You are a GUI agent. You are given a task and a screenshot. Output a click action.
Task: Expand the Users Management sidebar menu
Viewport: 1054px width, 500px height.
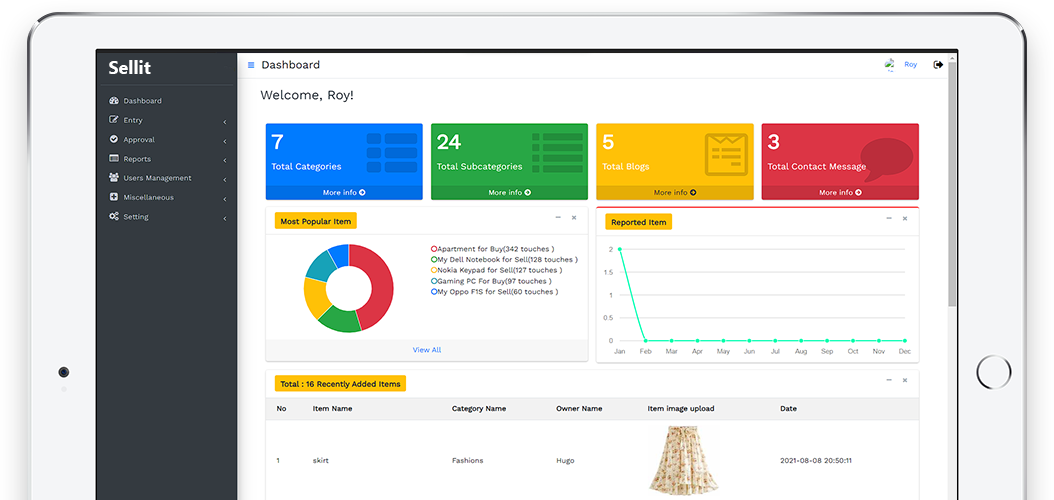pos(166,178)
